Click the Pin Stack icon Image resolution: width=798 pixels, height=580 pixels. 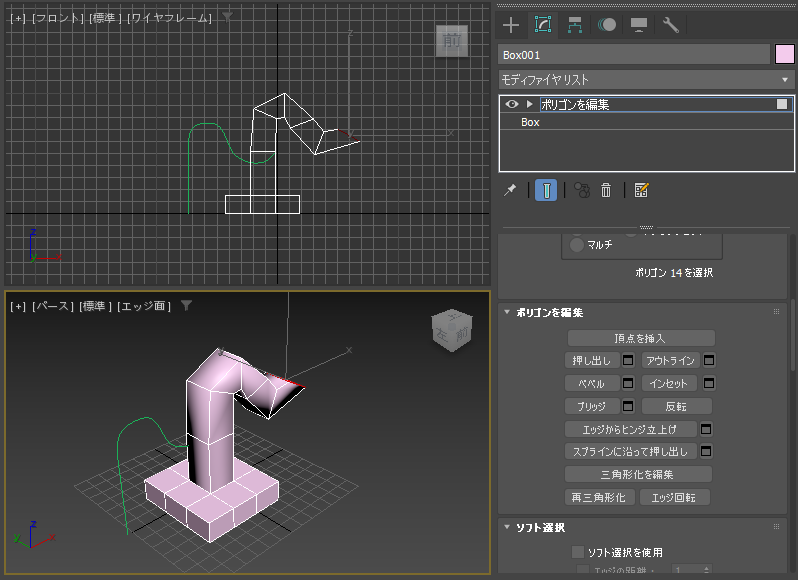[510, 190]
